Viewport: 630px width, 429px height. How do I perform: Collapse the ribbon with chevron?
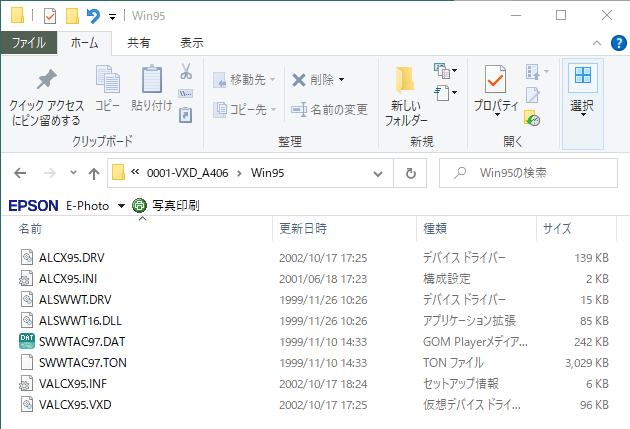[597, 43]
